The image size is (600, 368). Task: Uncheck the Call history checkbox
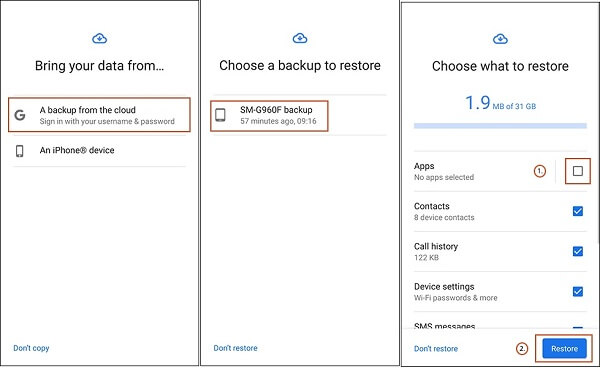pyautogui.click(x=578, y=251)
